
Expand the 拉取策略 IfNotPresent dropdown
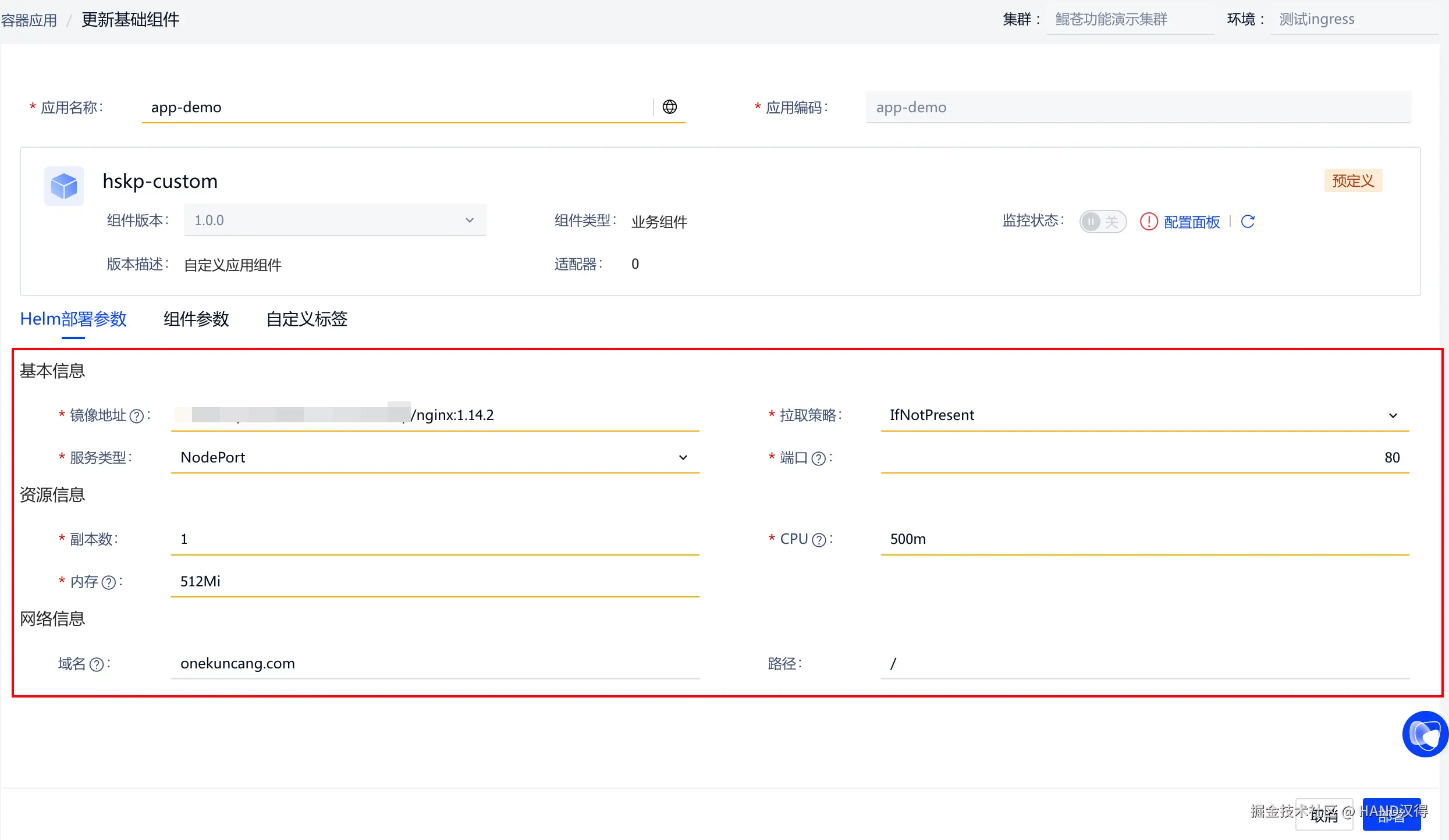[x=1144, y=415]
